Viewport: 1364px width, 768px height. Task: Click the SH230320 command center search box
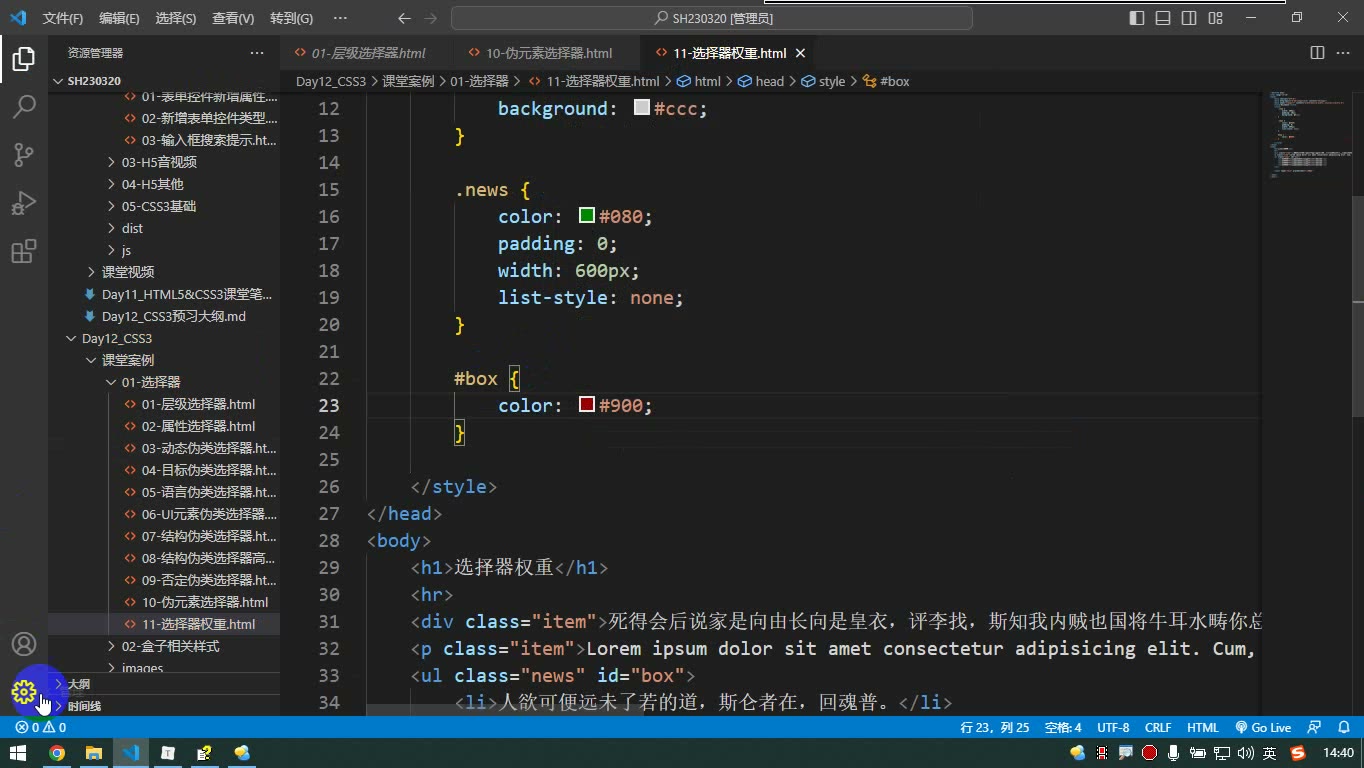(x=712, y=18)
